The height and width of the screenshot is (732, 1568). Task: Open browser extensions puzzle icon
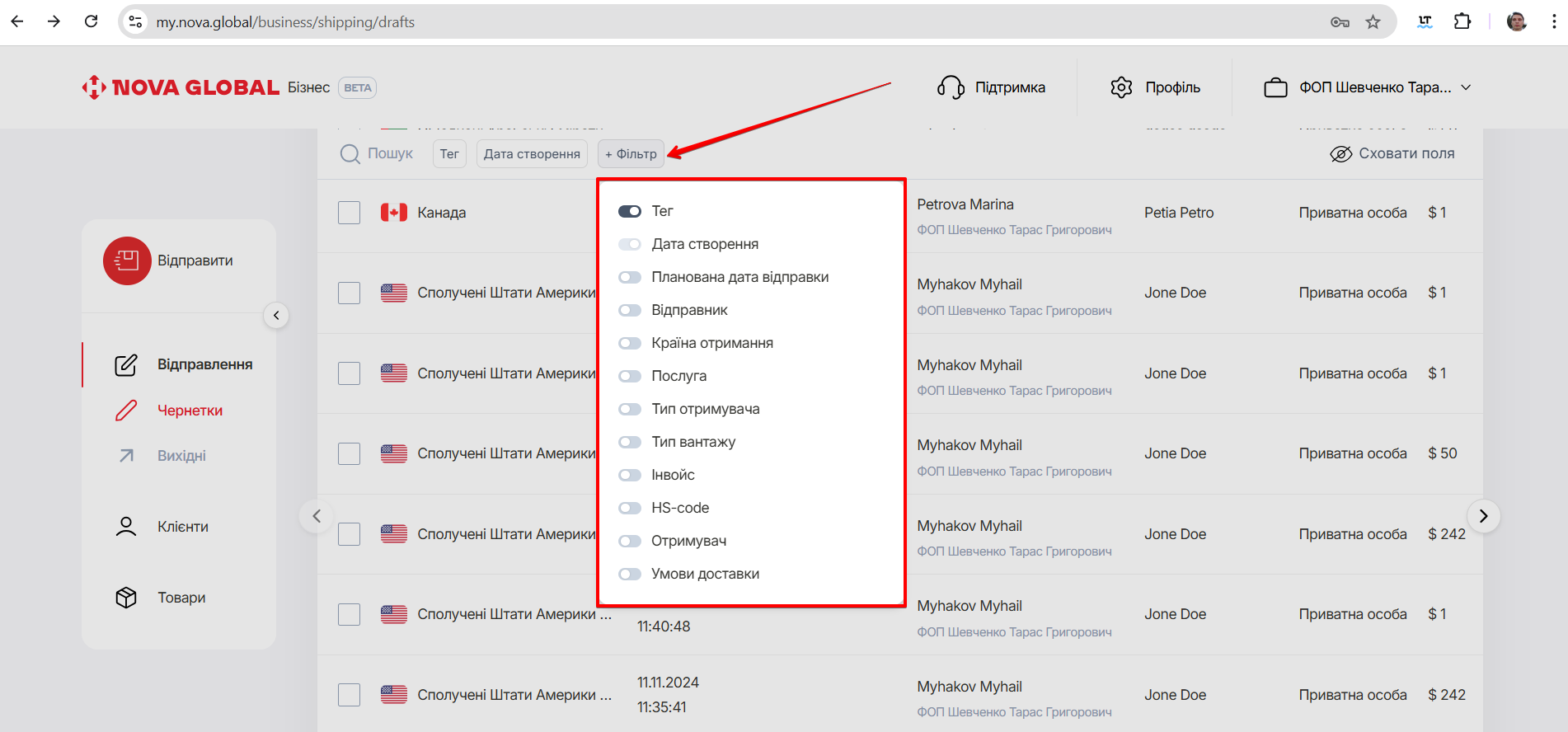1462,22
